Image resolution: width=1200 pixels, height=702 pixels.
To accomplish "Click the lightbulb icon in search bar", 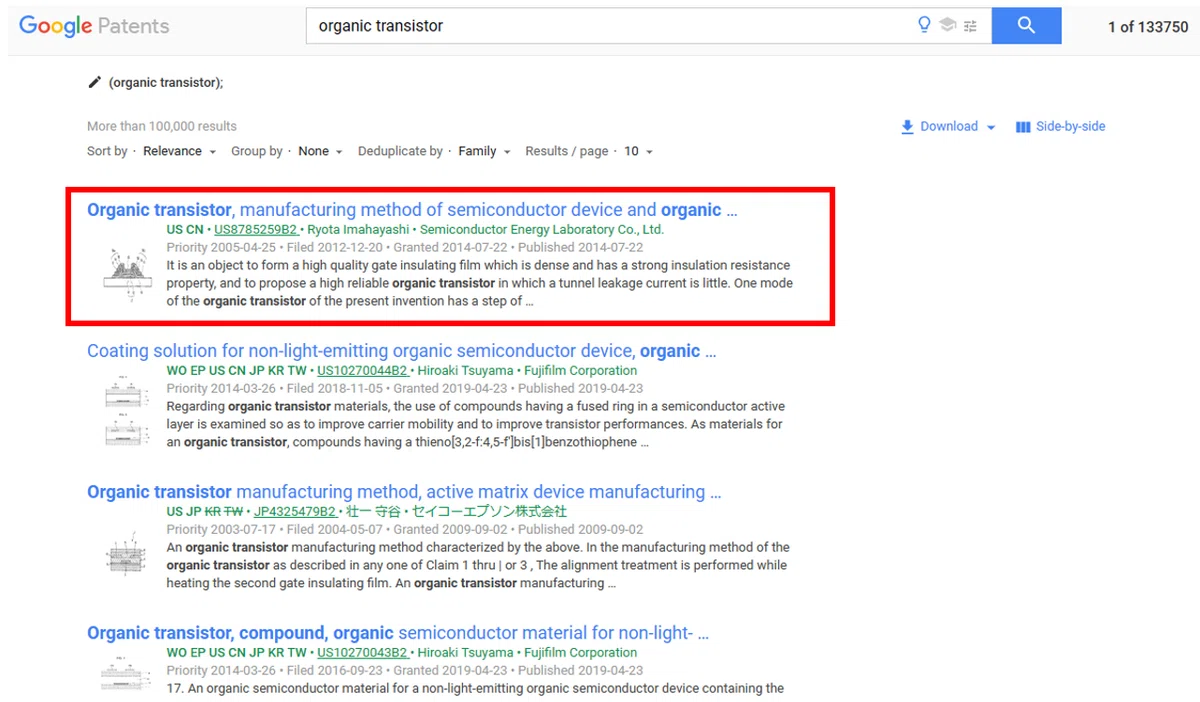I will [925, 25].
